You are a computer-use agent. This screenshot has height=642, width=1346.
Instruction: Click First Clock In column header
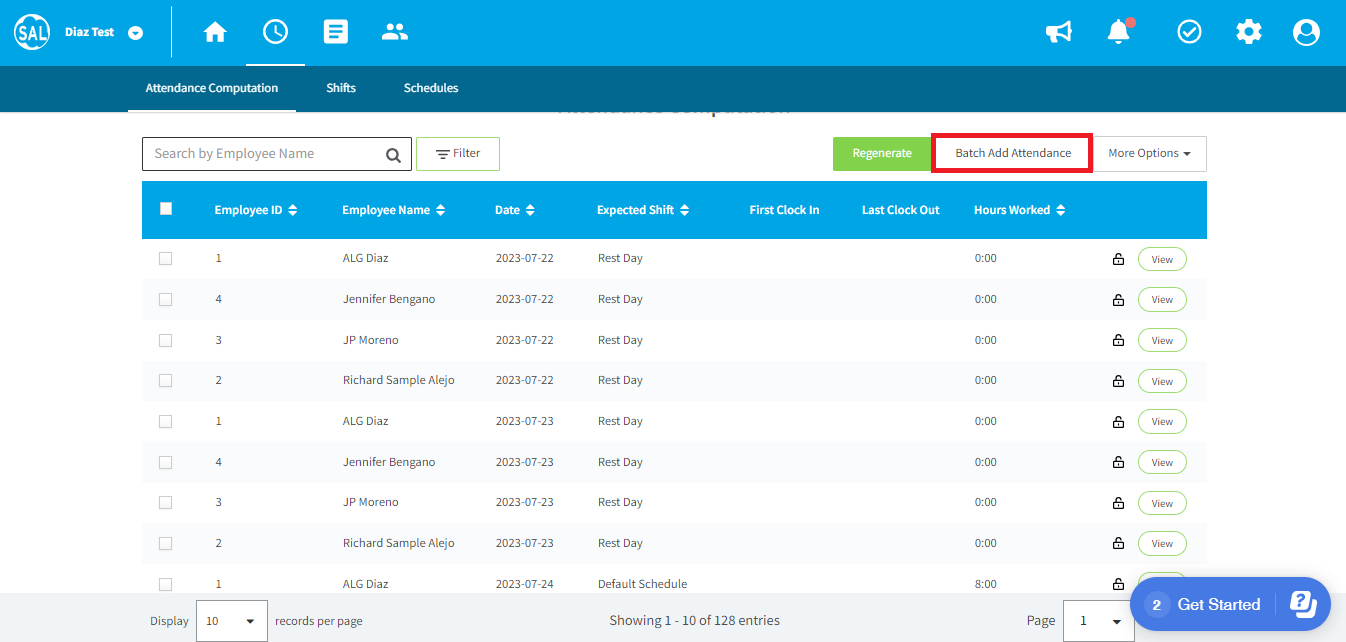784,210
